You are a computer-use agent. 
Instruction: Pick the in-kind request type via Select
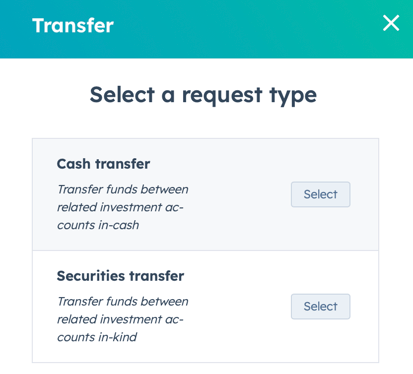coord(320,306)
